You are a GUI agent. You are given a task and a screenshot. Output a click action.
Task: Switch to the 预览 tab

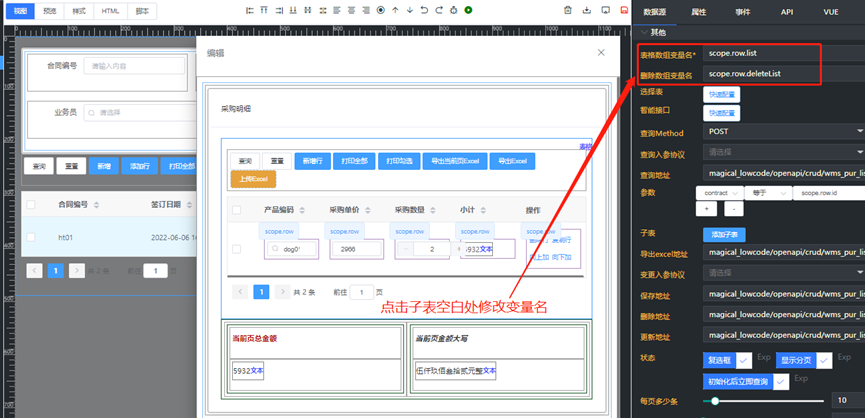click(x=50, y=11)
